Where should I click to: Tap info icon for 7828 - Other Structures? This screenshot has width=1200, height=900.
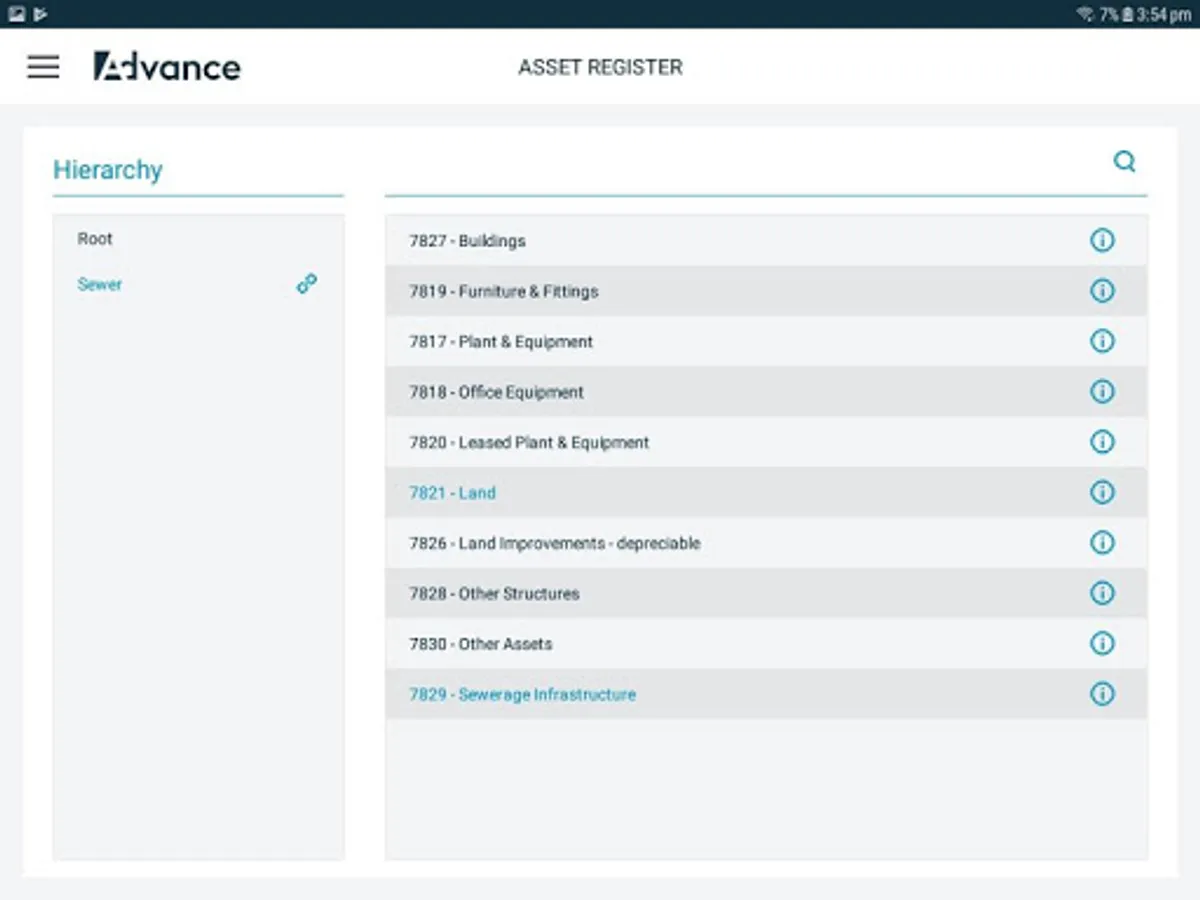click(1102, 593)
